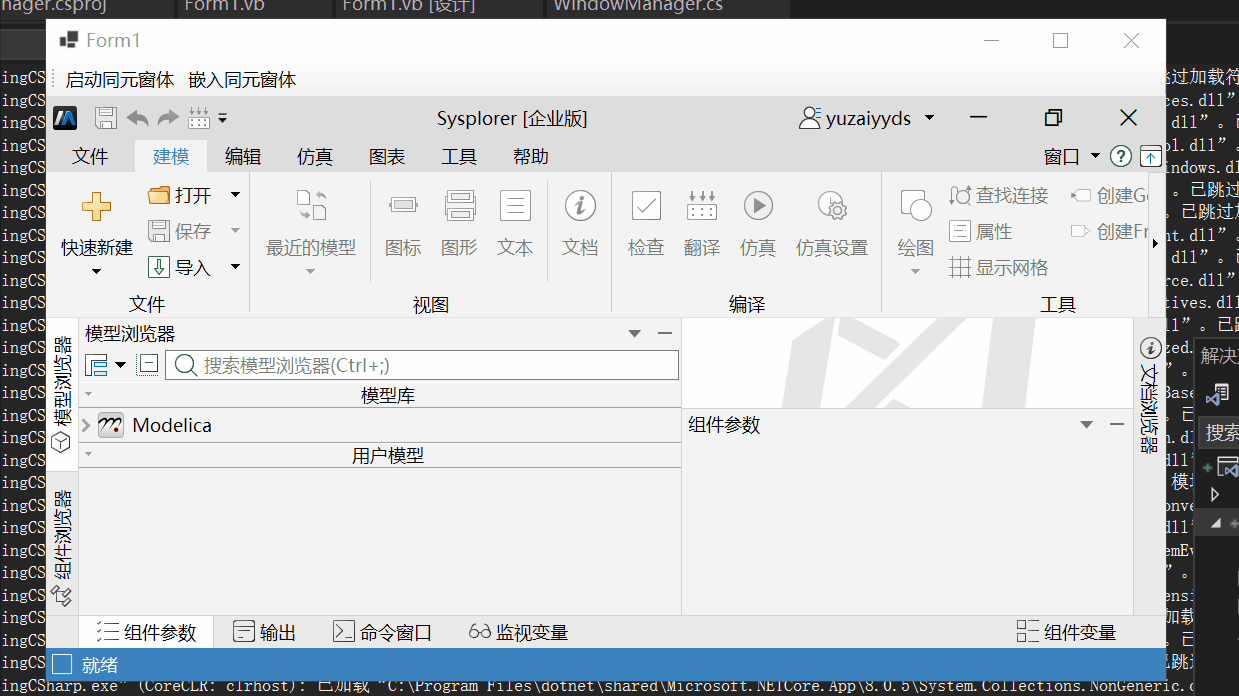
Task: Expand the 快速新建 dropdown arrow
Action: coord(97,271)
